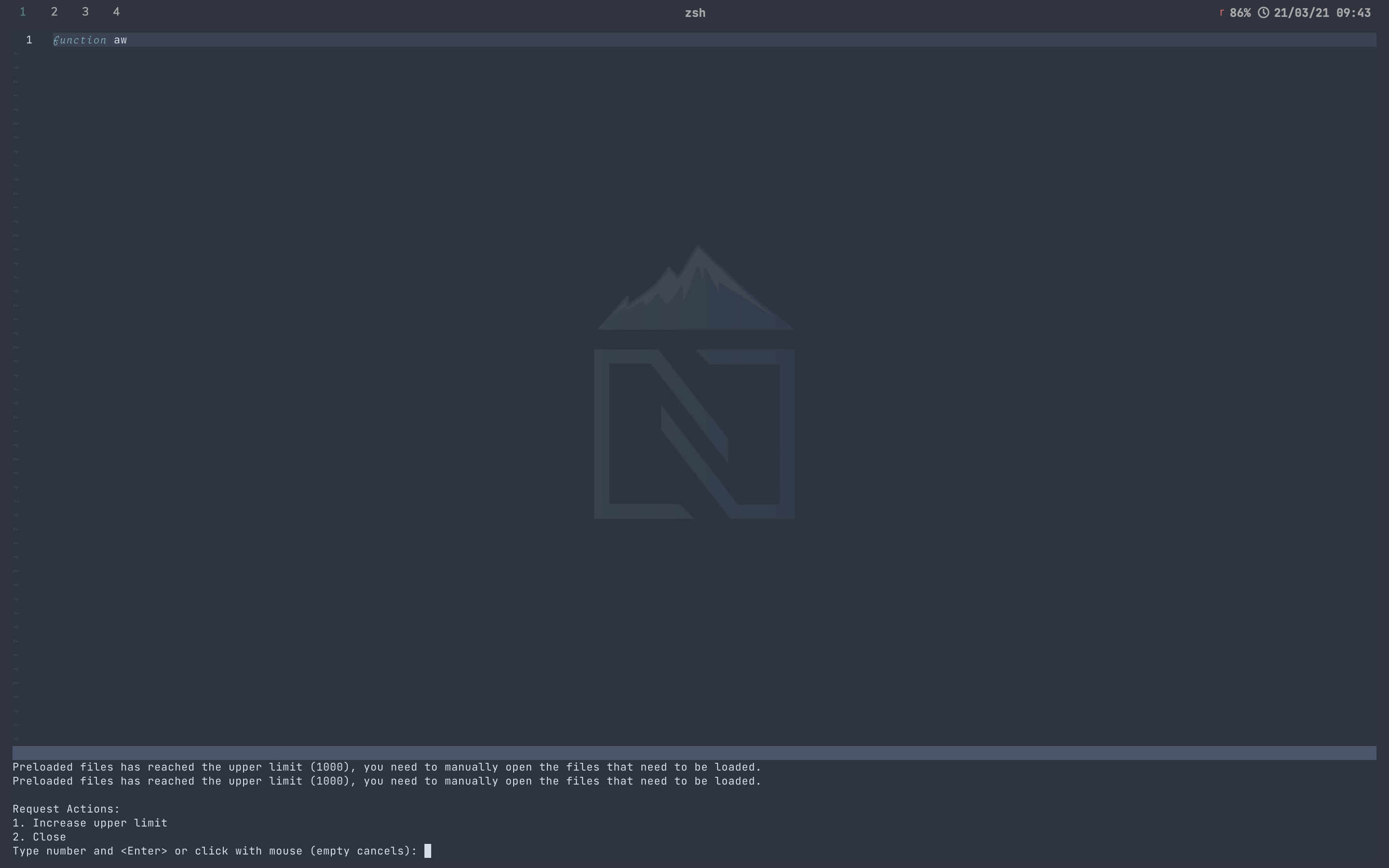The image size is (1389, 868).
Task: Click the word aw after function
Action: coord(121,40)
